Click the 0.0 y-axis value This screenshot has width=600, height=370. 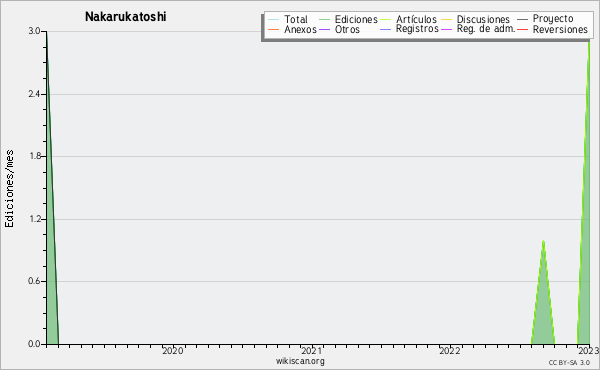click(34, 344)
